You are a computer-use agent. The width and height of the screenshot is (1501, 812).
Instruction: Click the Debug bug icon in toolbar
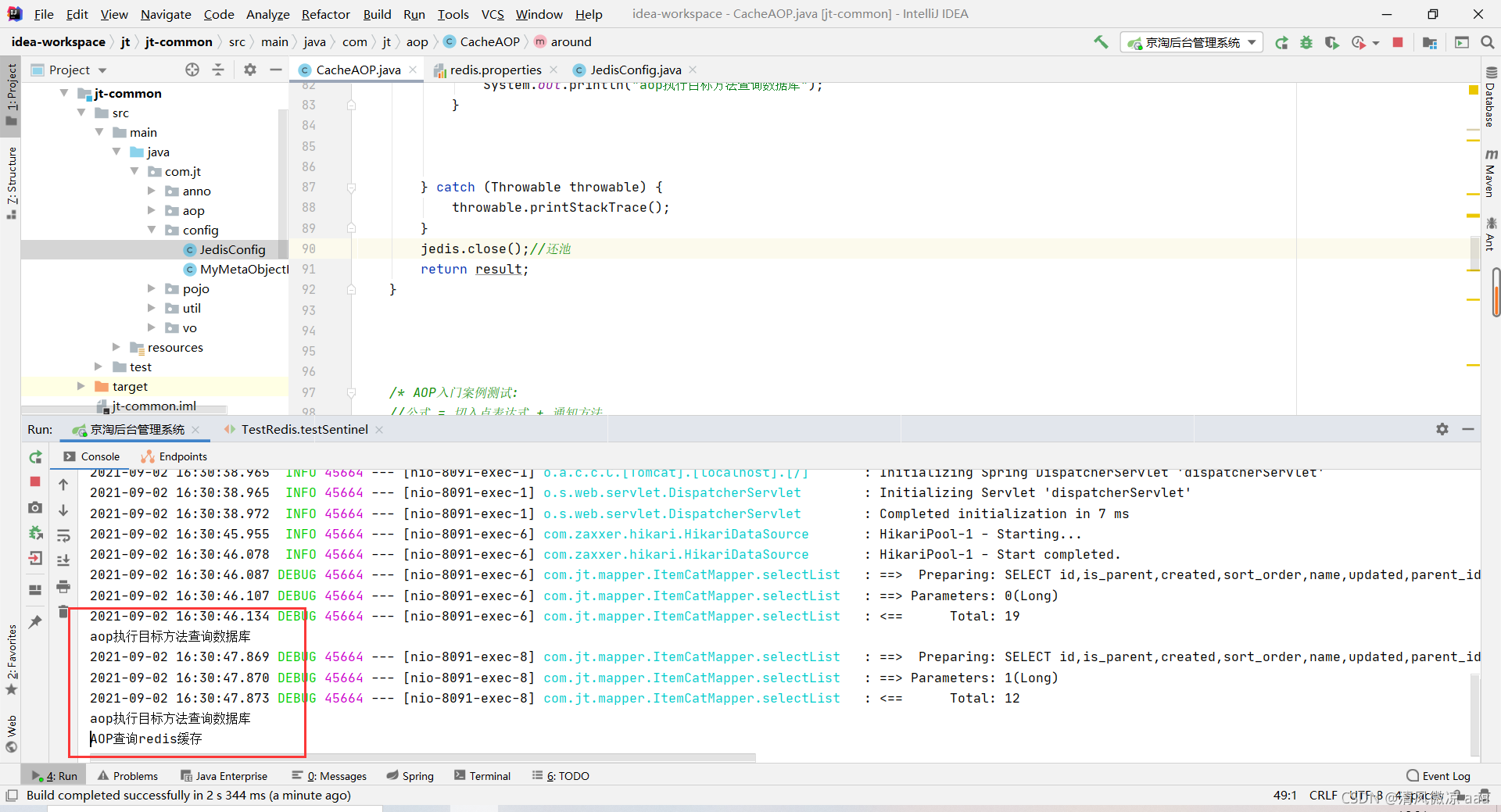(1306, 42)
